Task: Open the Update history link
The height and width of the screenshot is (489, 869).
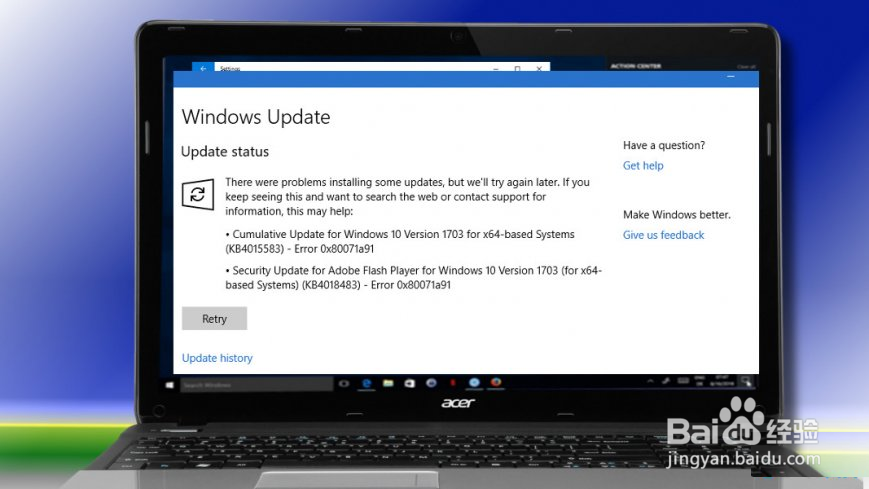Action: point(217,358)
